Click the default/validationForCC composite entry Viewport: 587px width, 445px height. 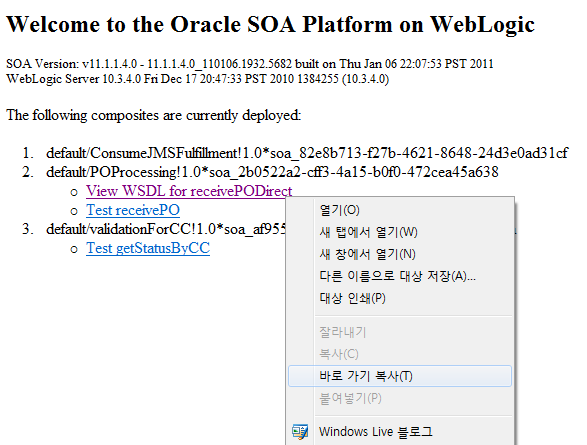point(166,229)
